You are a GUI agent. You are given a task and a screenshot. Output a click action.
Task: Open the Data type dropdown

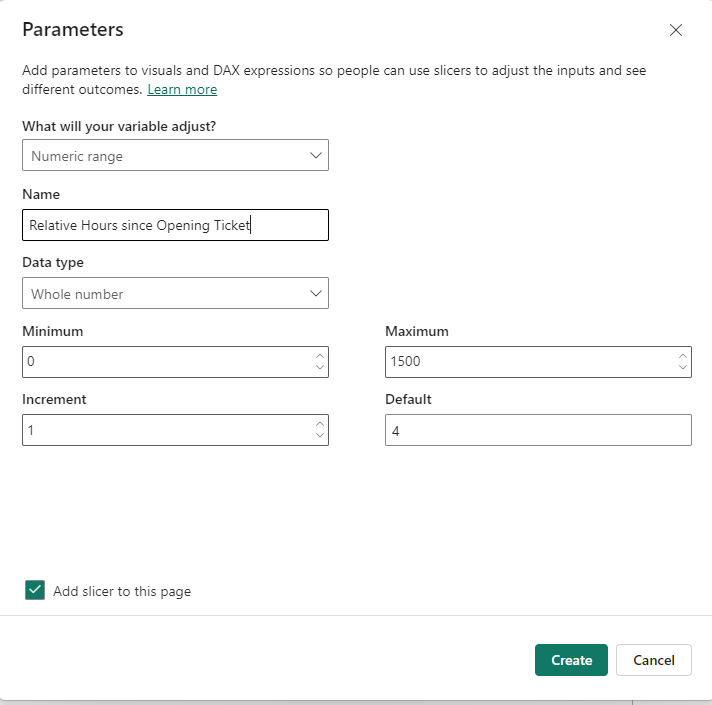tap(175, 294)
